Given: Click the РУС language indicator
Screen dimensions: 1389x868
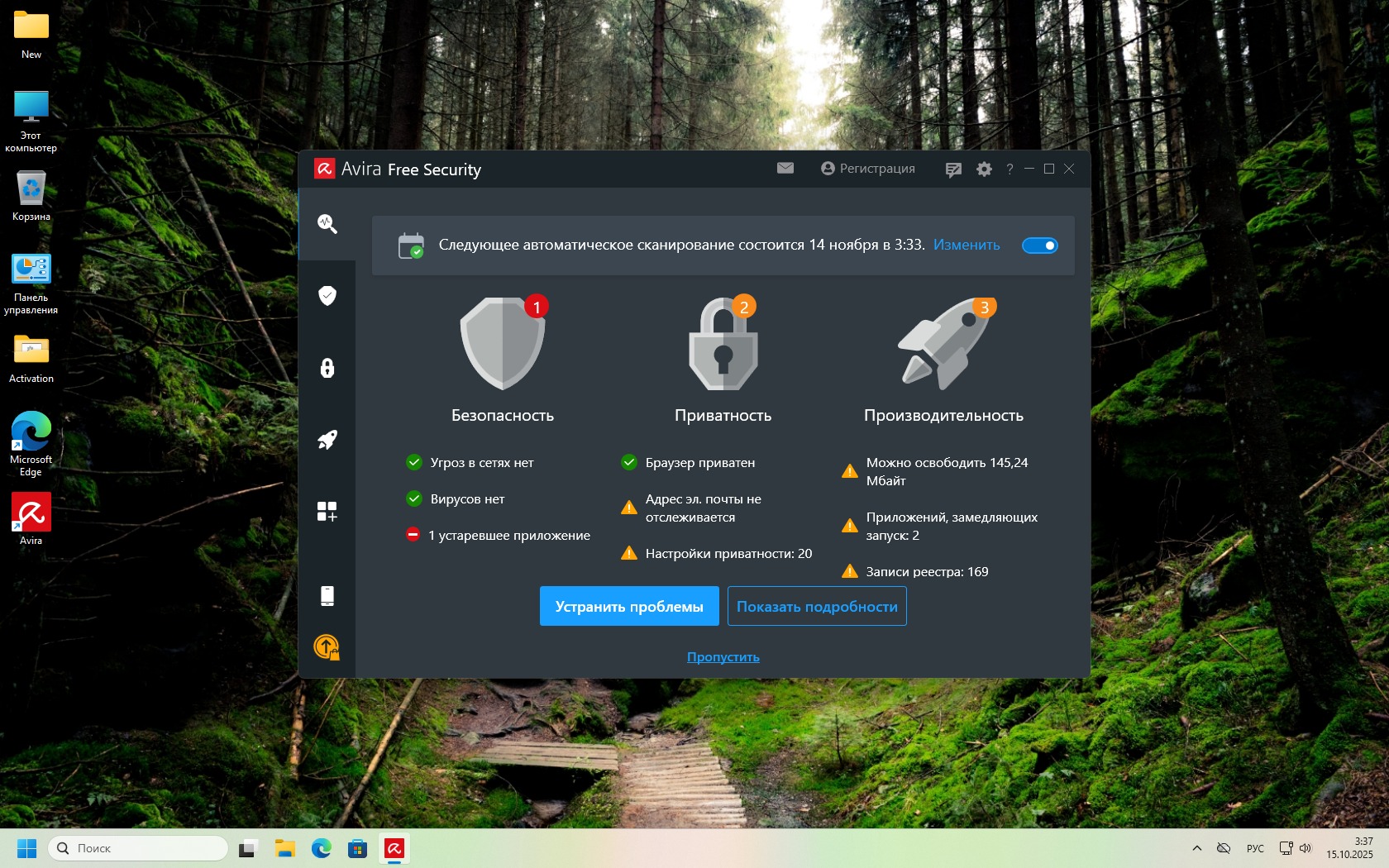Looking at the screenshot, I should click(1255, 848).
